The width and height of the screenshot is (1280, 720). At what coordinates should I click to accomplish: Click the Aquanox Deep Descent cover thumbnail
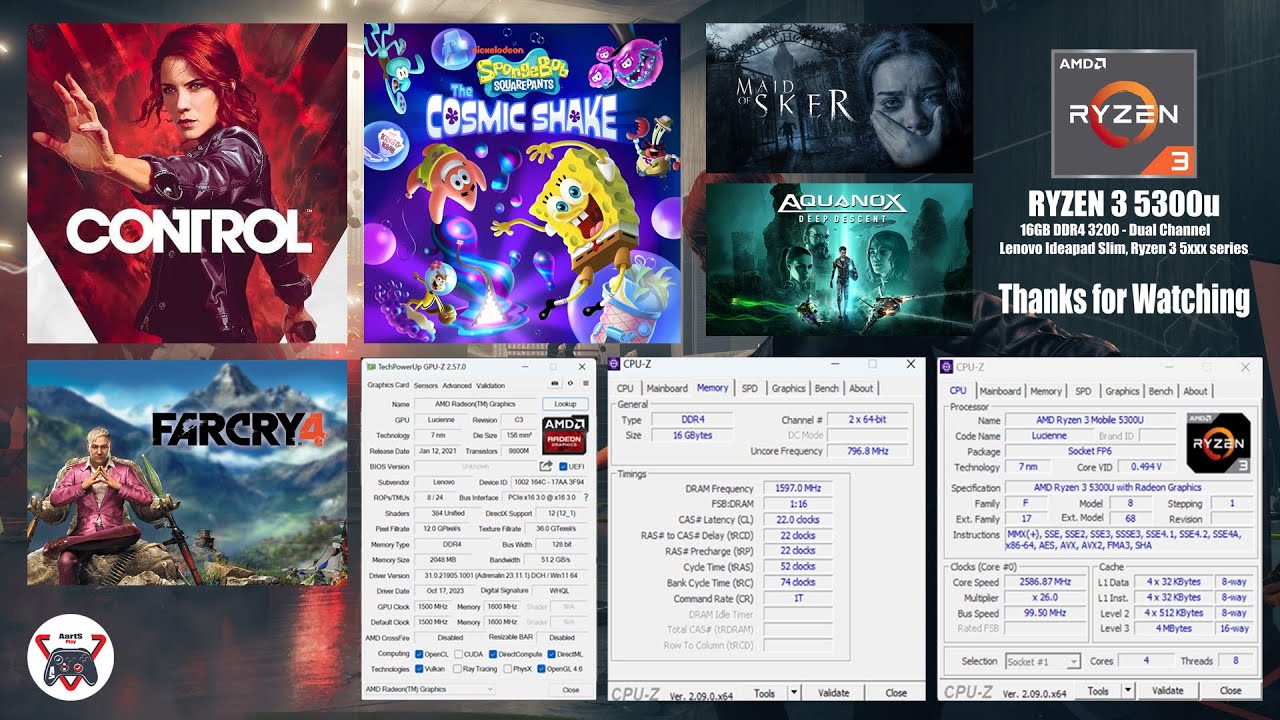pos(839,259)
